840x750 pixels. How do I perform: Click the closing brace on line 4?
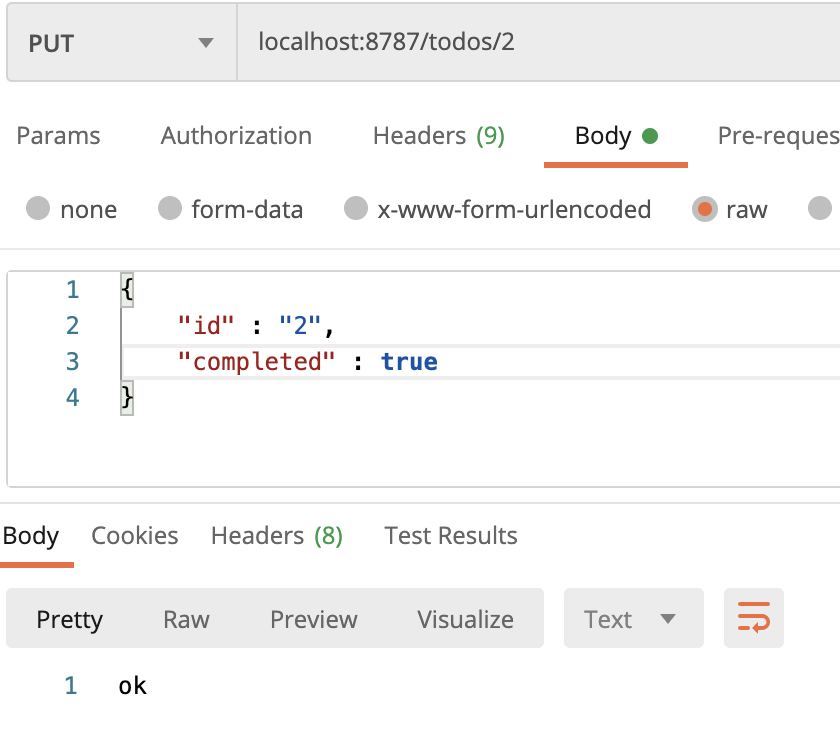point(127,398)
